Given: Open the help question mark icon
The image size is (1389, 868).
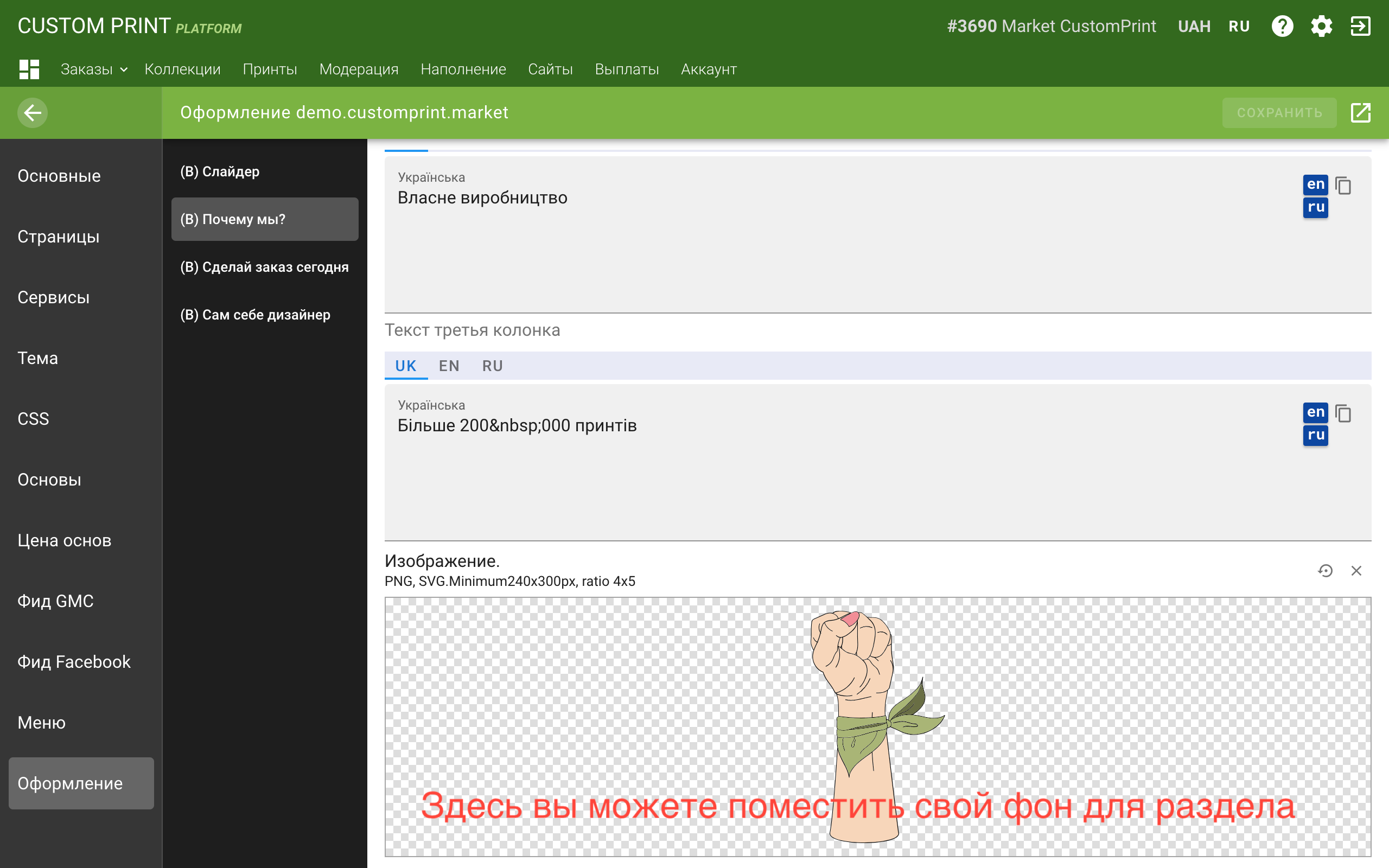Looking at the screenshot, I should click(x=1282, y=26).
